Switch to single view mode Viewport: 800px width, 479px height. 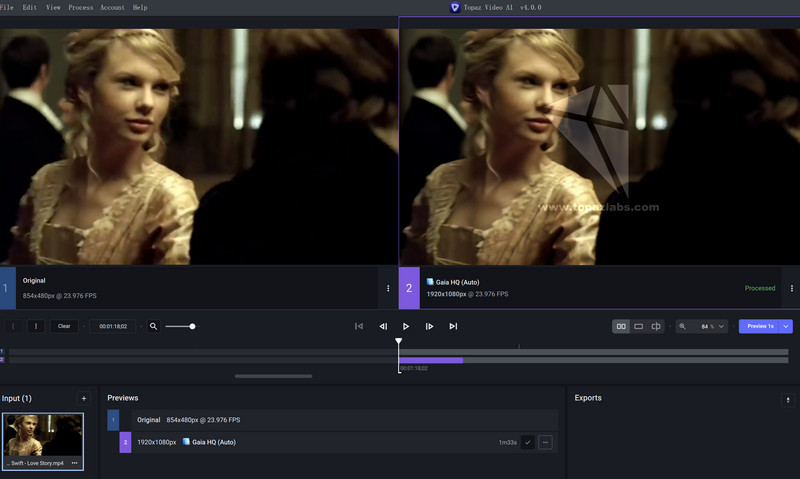[x=638, y=326]
